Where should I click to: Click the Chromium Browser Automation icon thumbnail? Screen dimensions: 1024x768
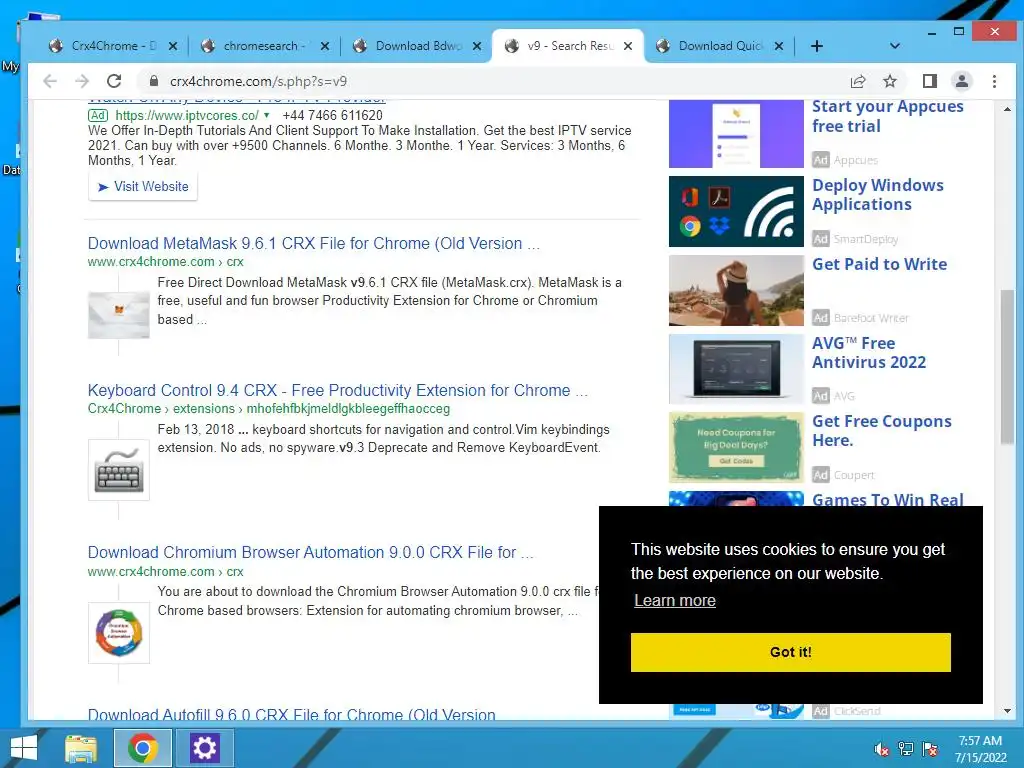pos(119,633)
